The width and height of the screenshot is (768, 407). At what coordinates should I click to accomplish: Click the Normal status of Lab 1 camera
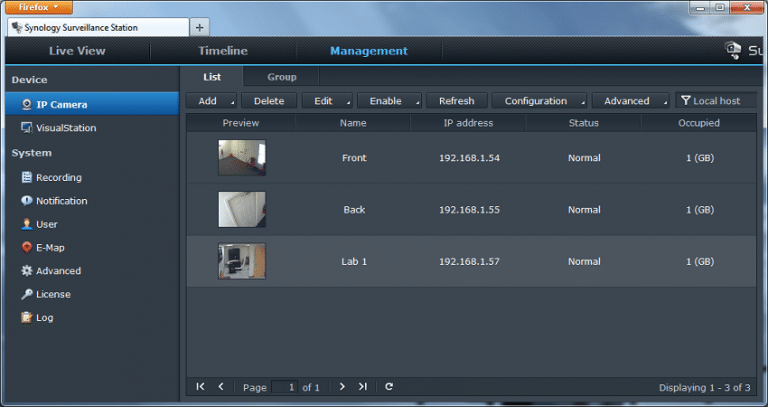coord(584,262)
